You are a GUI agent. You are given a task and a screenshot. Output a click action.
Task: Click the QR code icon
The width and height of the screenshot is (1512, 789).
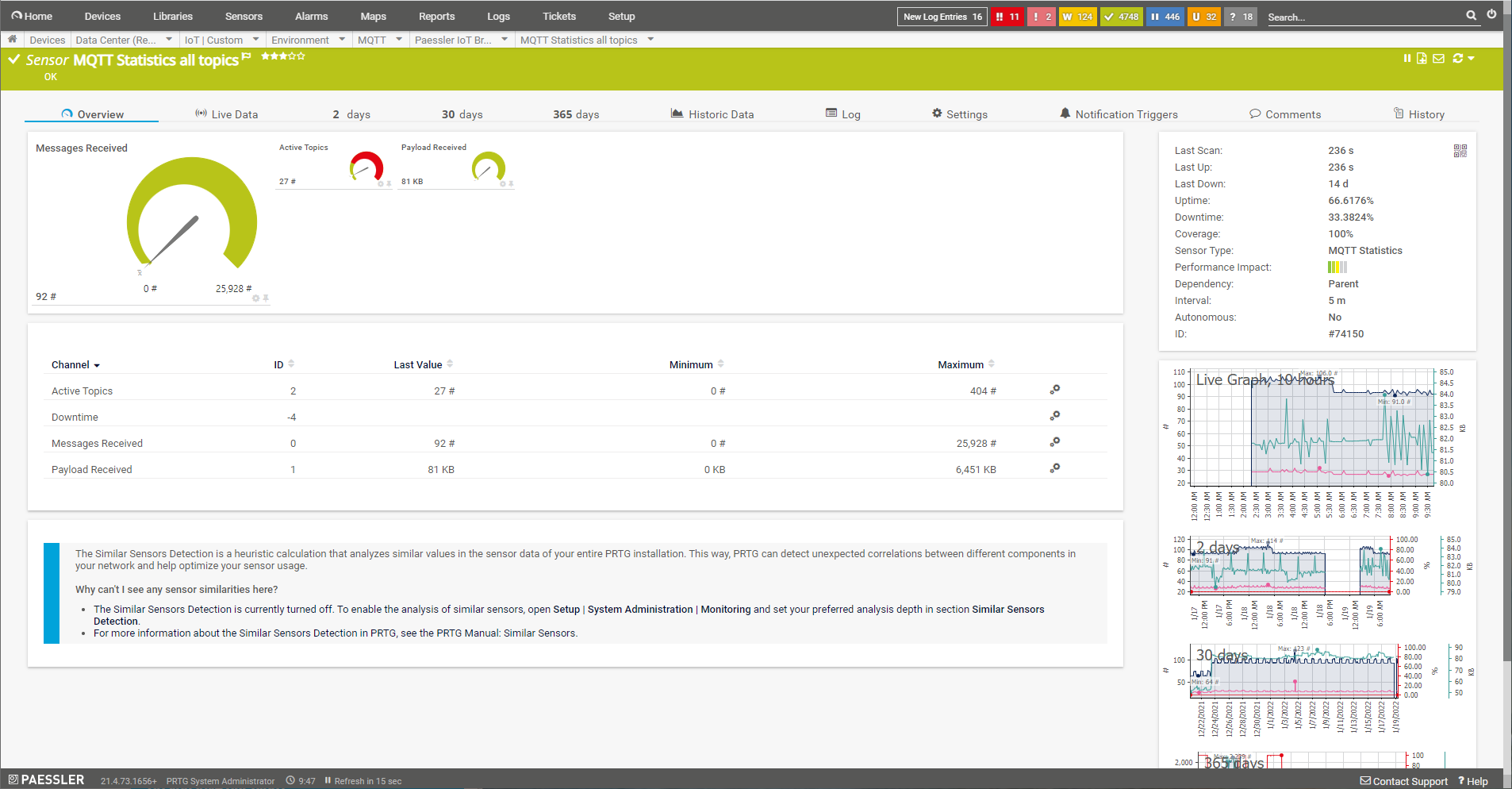click(1460, 151)
